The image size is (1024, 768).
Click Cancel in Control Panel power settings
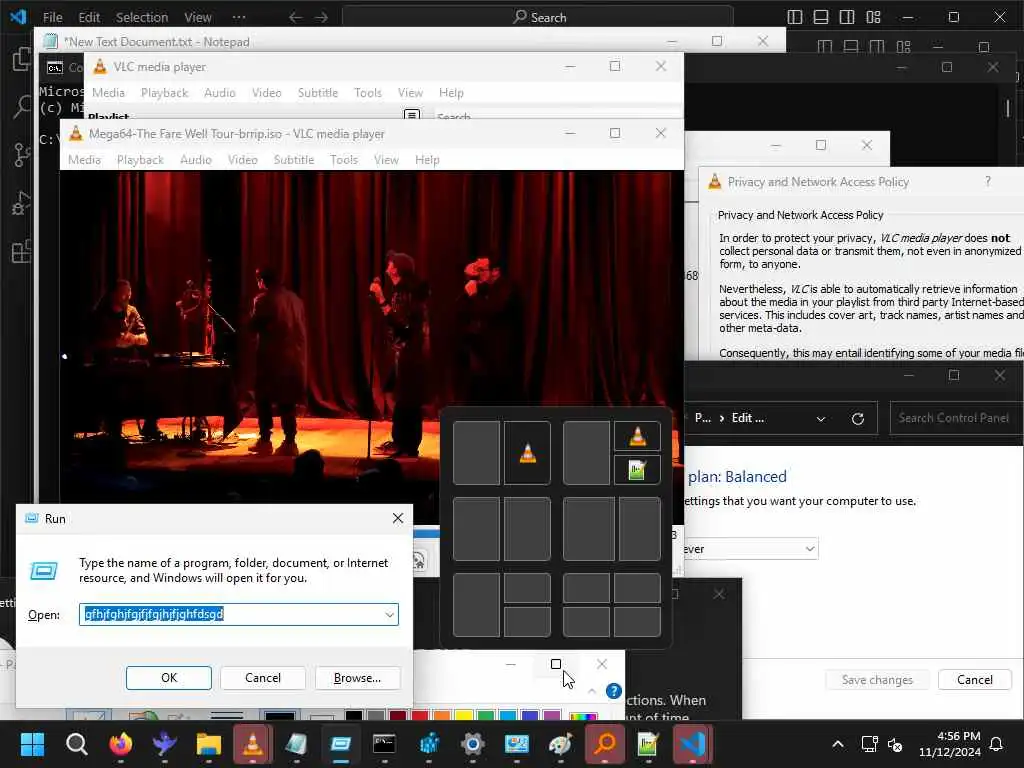pyautogui.click(x=974, y=680)
